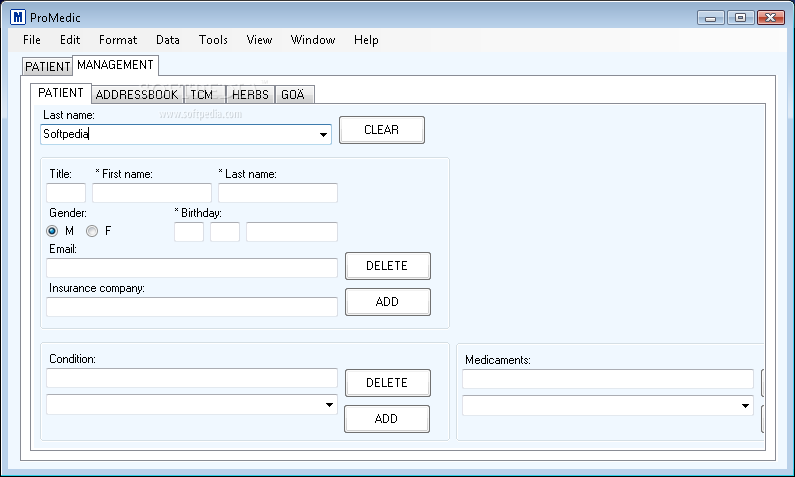Open the View menu
This screenshot has width=795, height=477.
259,40
